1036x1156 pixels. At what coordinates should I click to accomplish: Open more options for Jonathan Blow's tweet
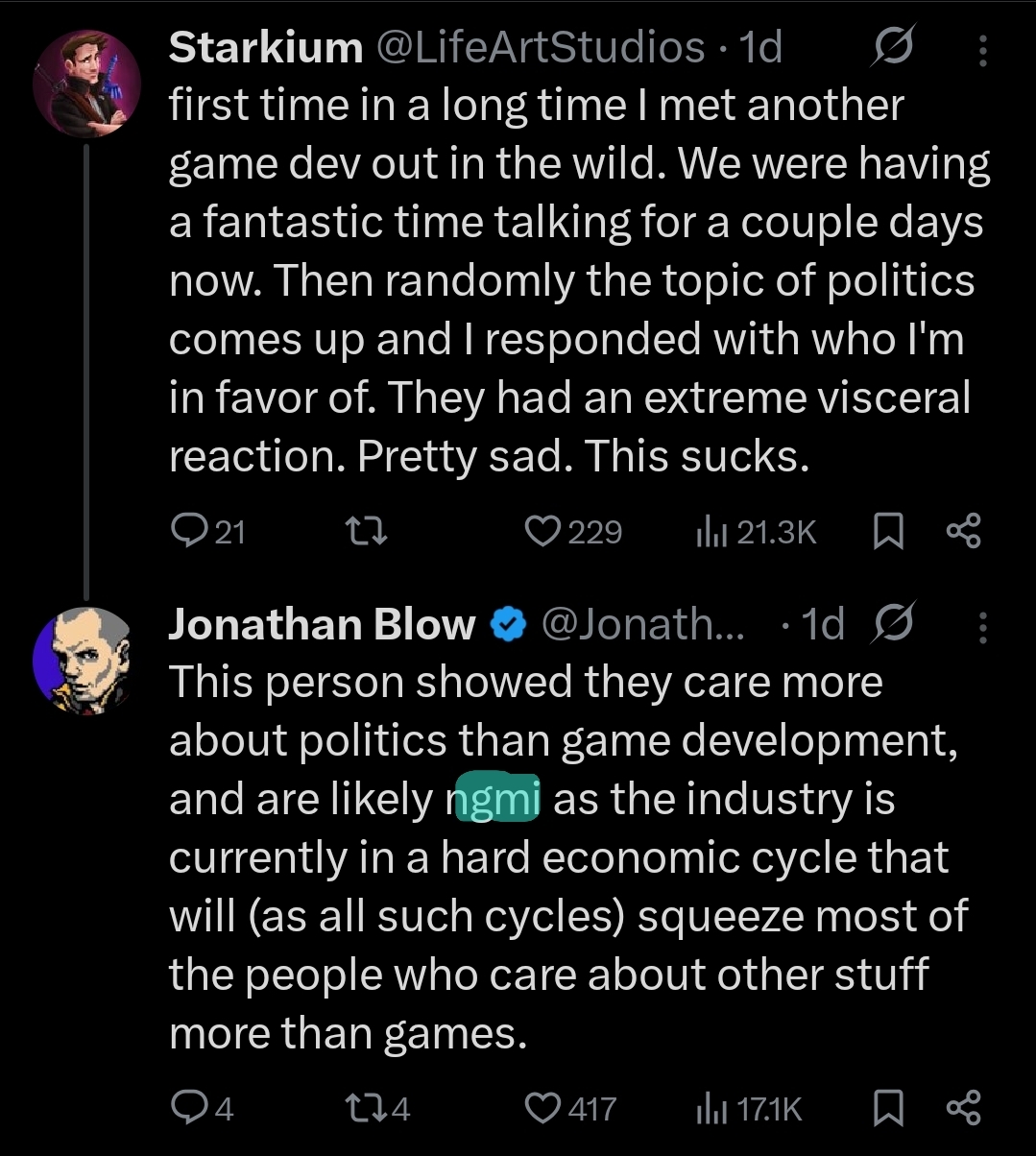click(x=981, y=626)
